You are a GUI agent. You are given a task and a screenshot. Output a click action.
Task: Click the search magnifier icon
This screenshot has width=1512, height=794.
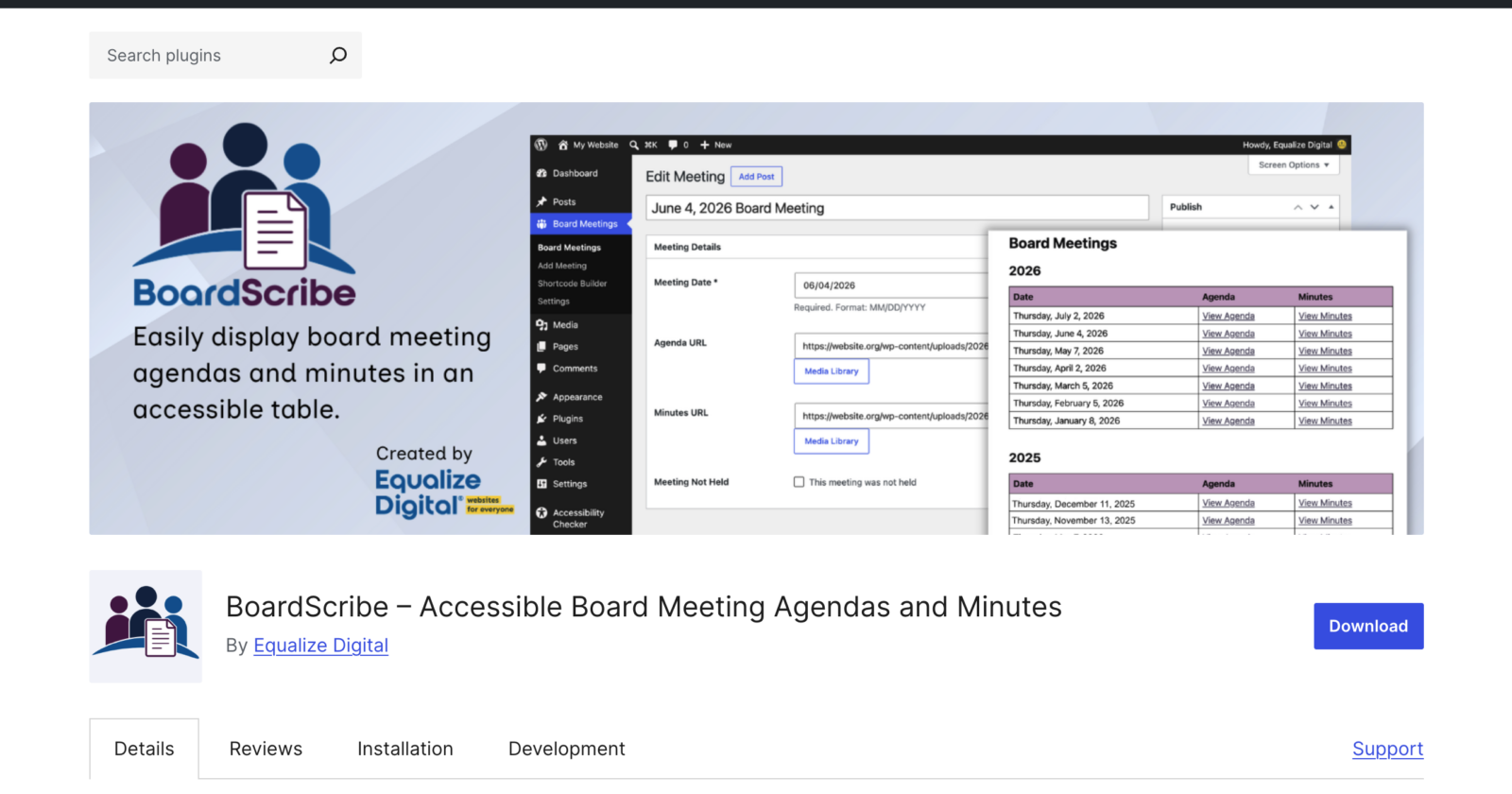coord(337,56)
